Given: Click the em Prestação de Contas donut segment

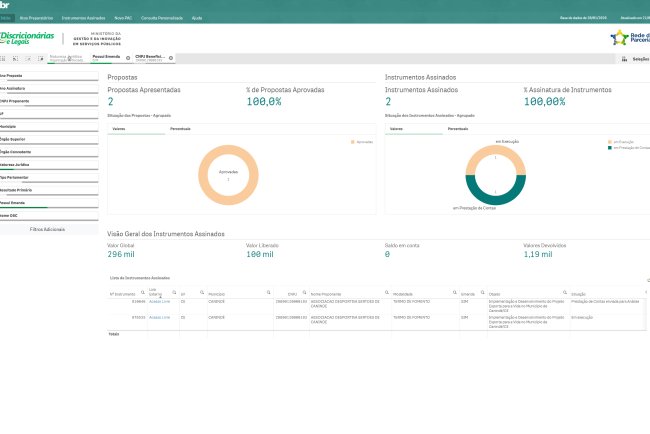Looking at the screenshot, I should tap(496, 200).
